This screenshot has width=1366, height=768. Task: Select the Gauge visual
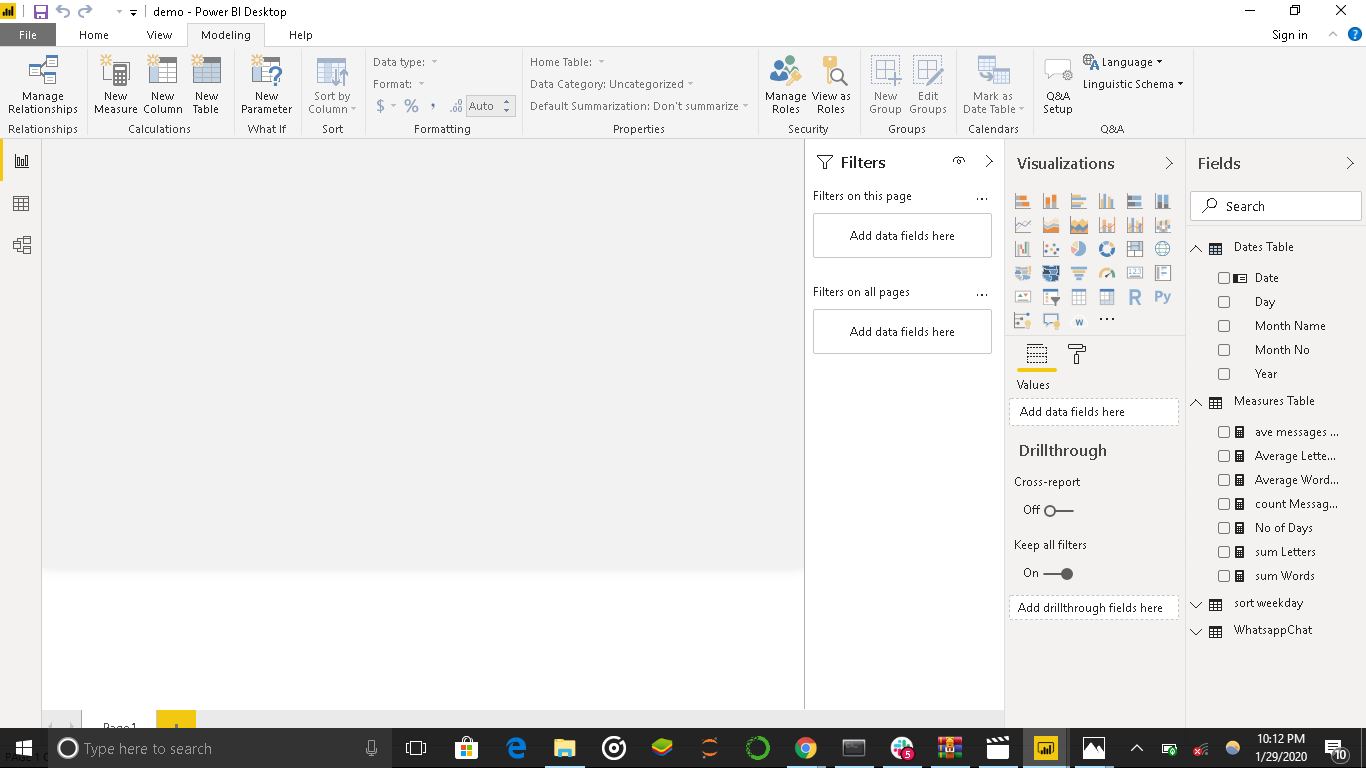point(1106,273)
